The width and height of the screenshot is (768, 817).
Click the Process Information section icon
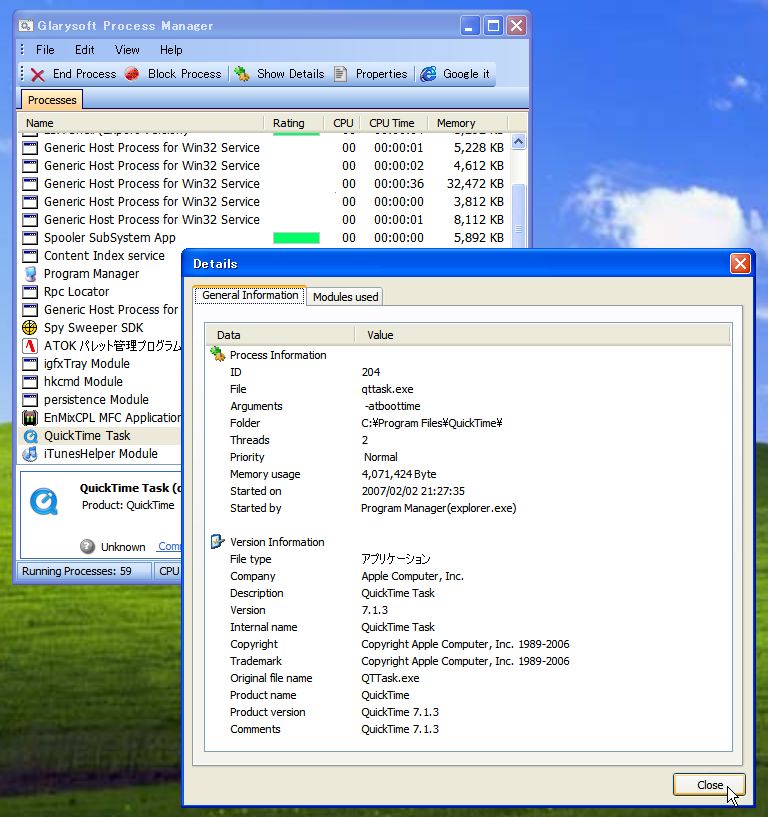click(217, 354)
